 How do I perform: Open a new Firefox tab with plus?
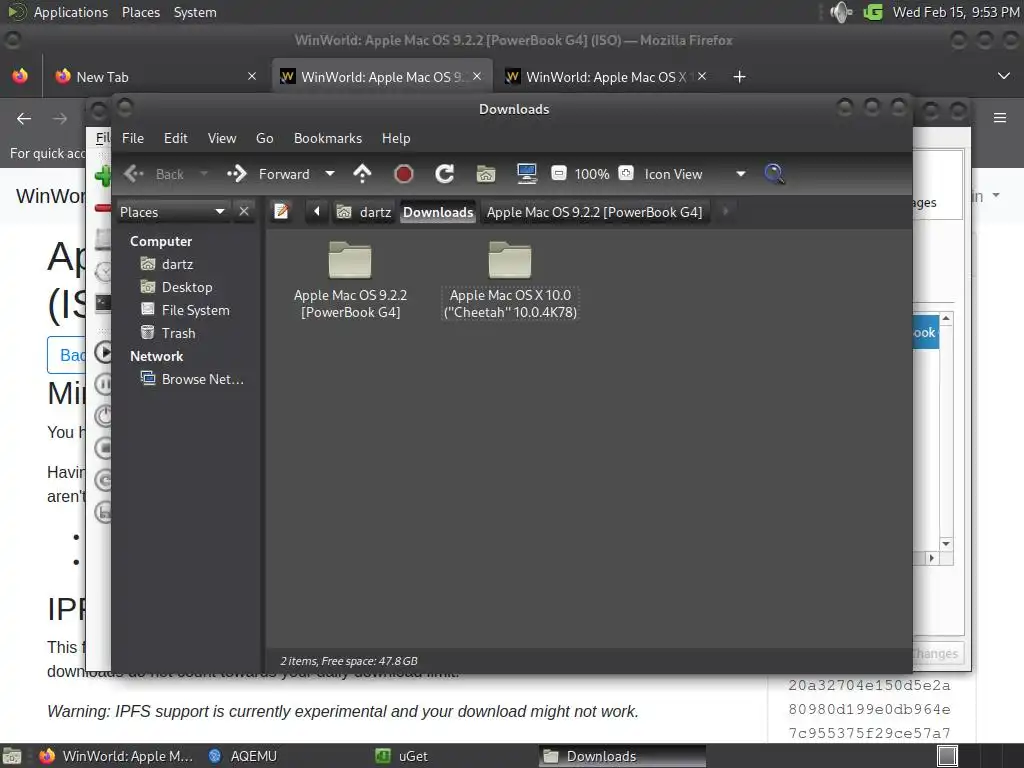pyautogui.click(x=739, y=77)
